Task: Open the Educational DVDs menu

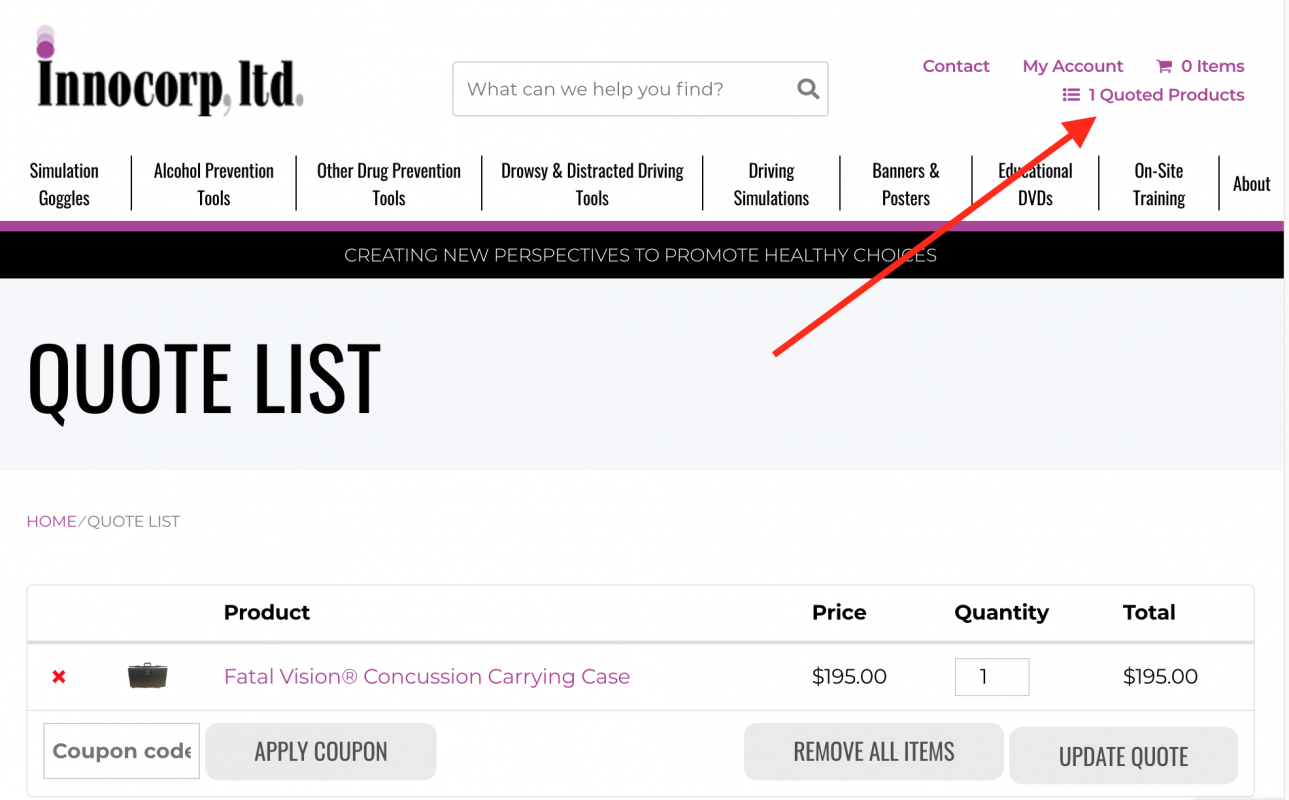Action: tap(1034, 183)
